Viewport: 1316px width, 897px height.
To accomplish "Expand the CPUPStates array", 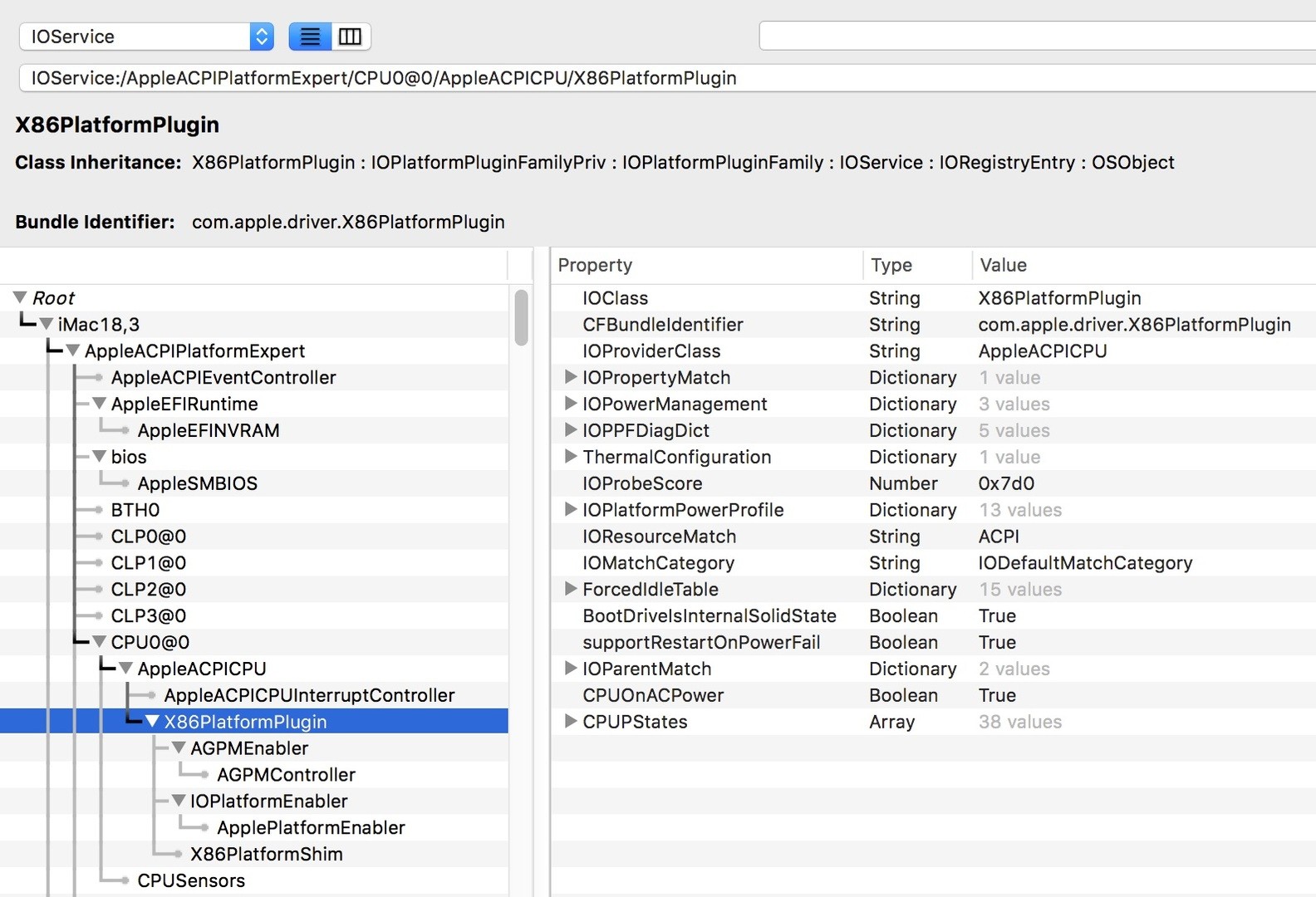I will [571, 722].
